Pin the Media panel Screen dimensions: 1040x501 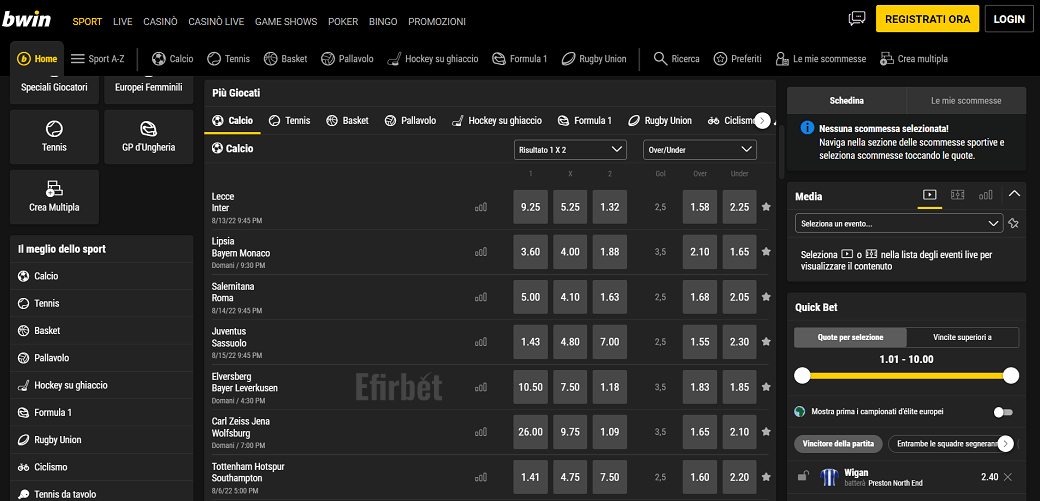1013,224
